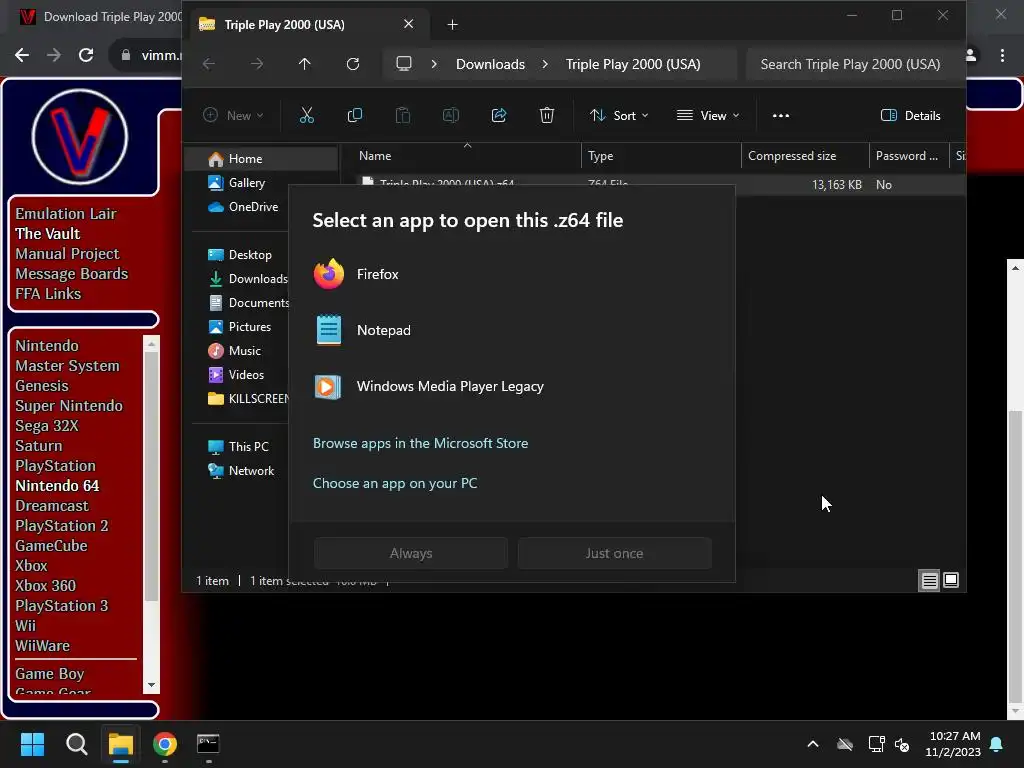This screenshot has height=768, width=1024.
Task: Click the Always button
Action: [411, 553]
